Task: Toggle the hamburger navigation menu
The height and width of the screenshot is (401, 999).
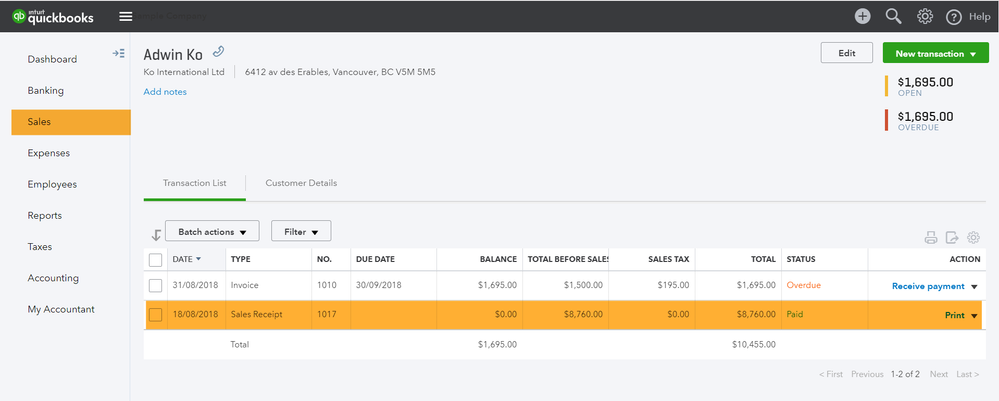Action: coord(126,17)
